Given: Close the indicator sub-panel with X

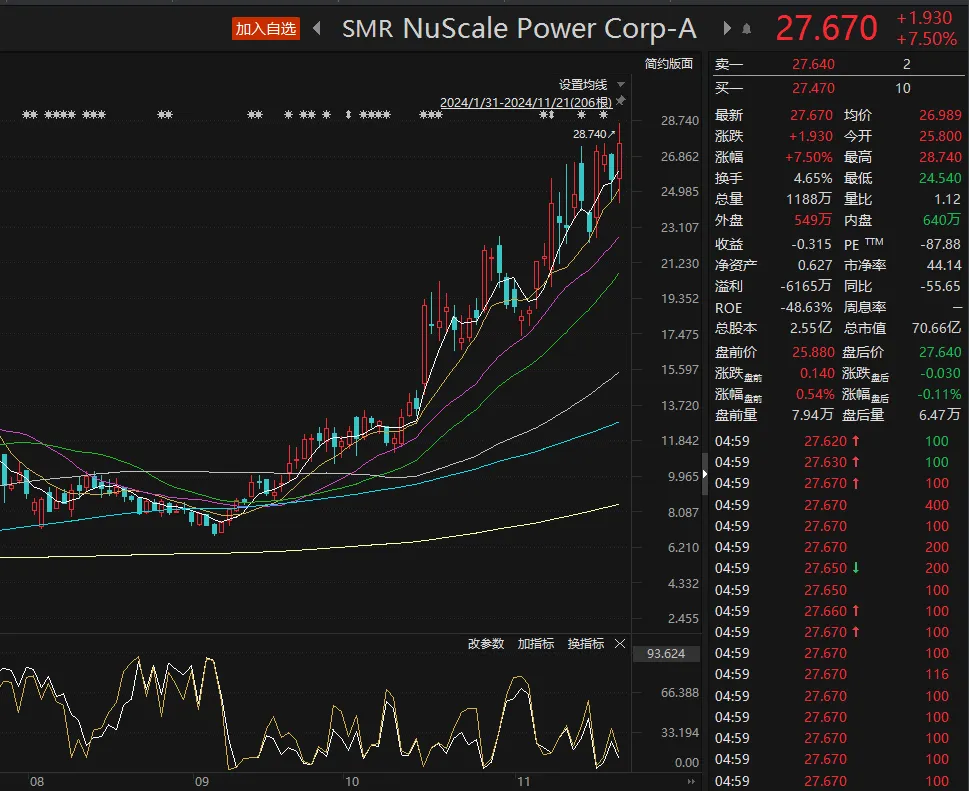Looking at the screenshot, I should 620,644.
